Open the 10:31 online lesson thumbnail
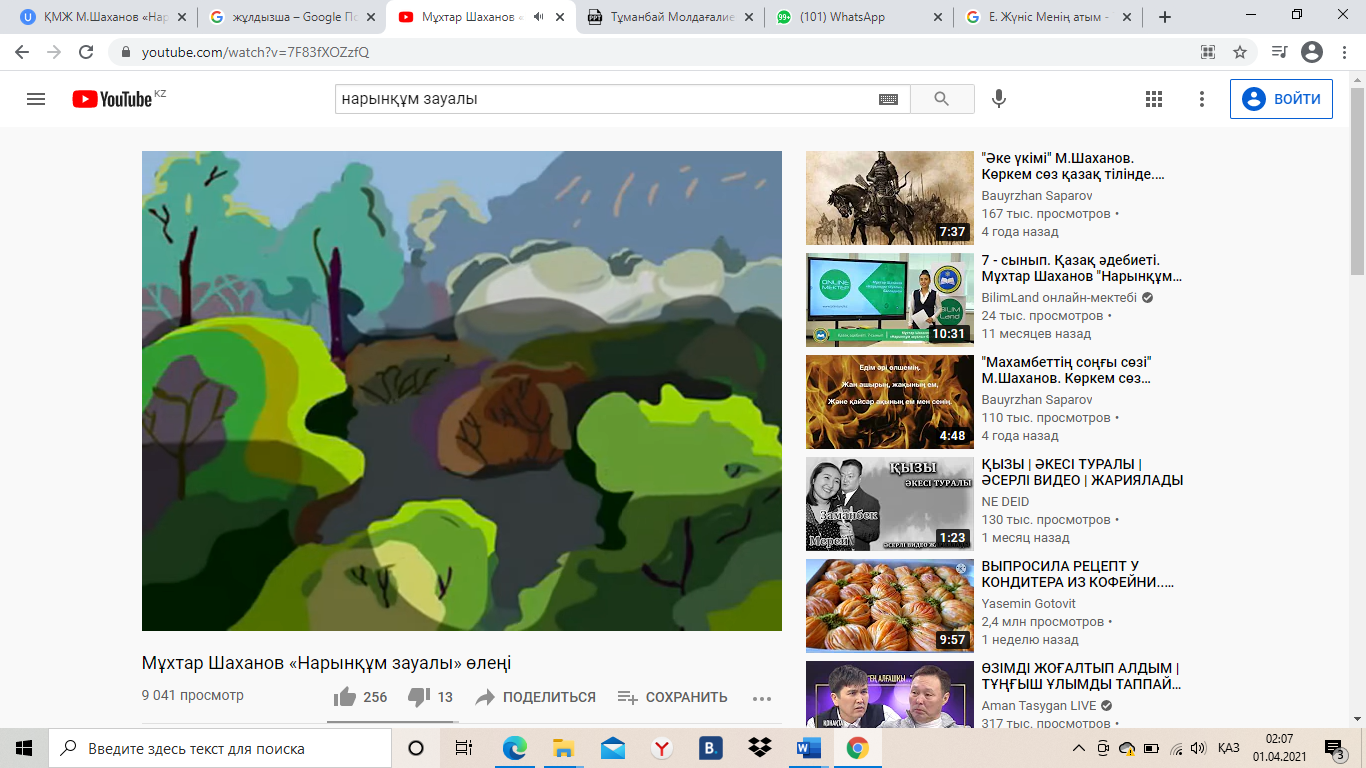This screenshot has height=768, width=1366. point(890,300)
